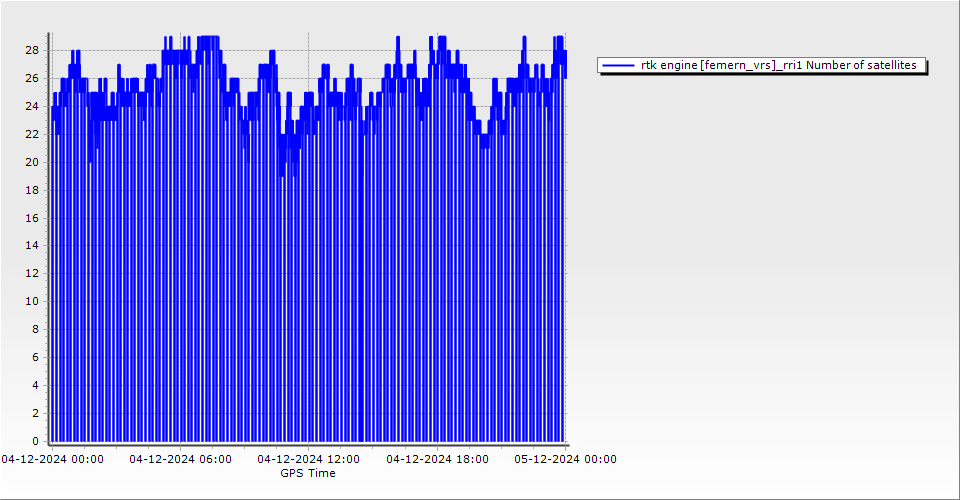Click the y-axis tick label 24

[x=33, y=106]
